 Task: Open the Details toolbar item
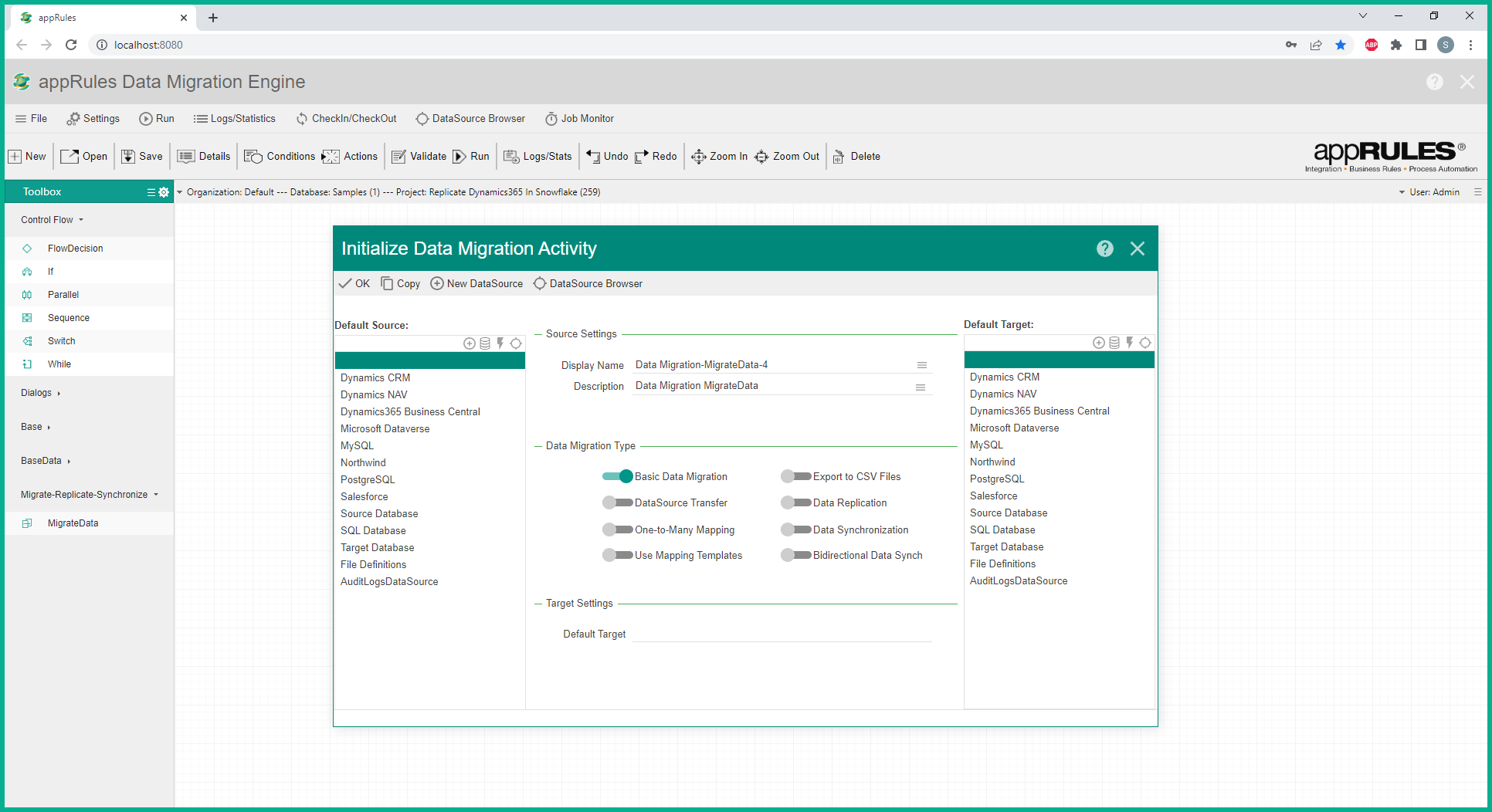[x=204, y=157]
